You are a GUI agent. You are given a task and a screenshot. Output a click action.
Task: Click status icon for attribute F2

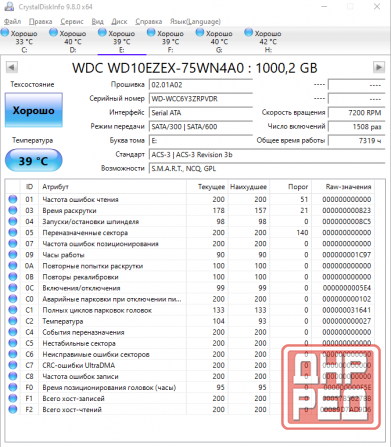[x=13, y=409]
